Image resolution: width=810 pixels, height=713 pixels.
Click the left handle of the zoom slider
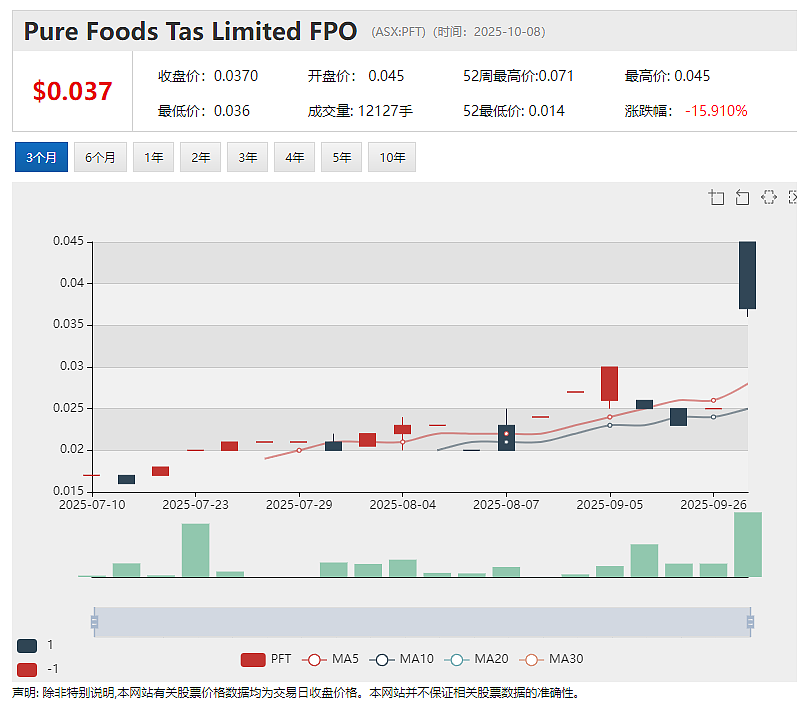[94, 622]
